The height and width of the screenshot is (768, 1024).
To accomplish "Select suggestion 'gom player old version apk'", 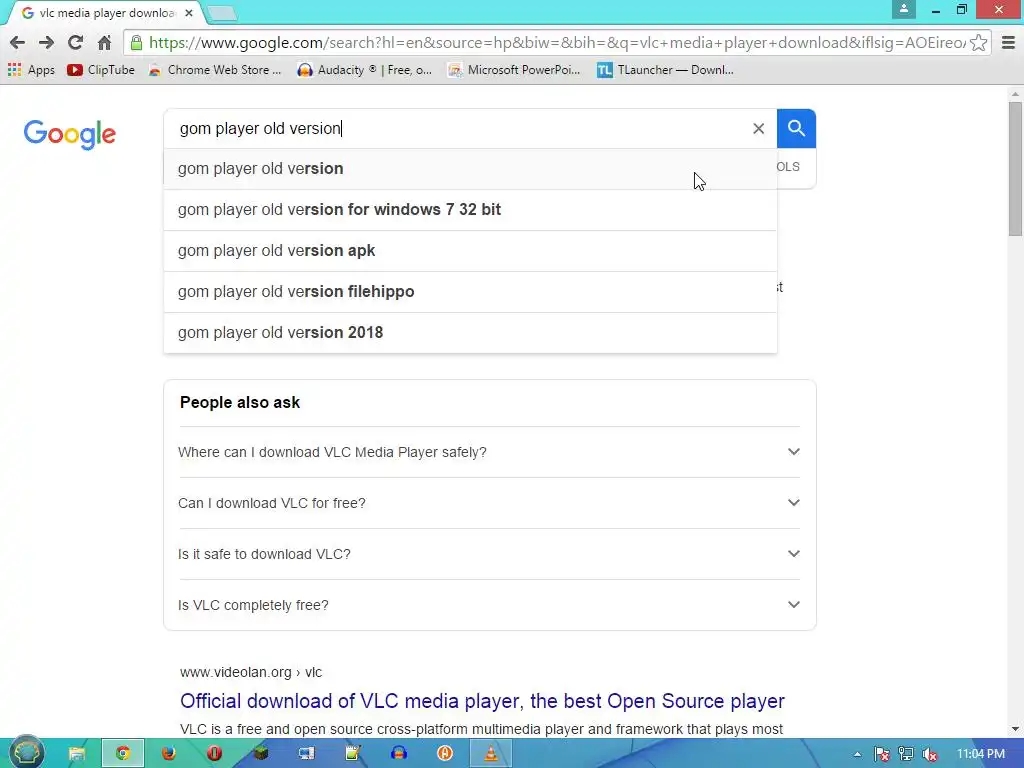I will click(x=470, y=251).
